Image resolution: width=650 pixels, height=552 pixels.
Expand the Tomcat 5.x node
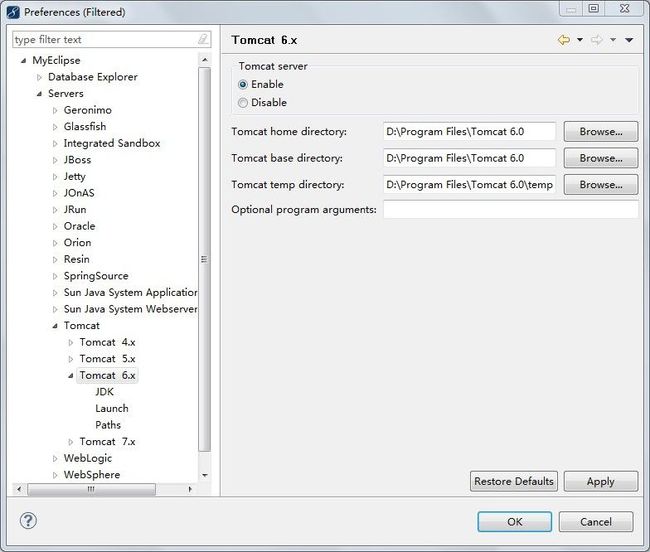70,359
